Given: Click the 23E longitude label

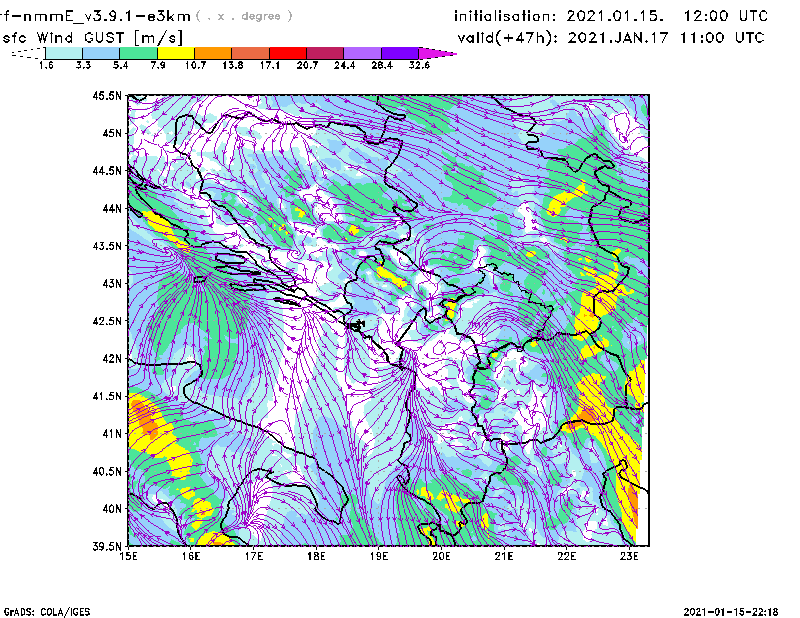Looking at the screenshot, I should click(x=629, y=556).
